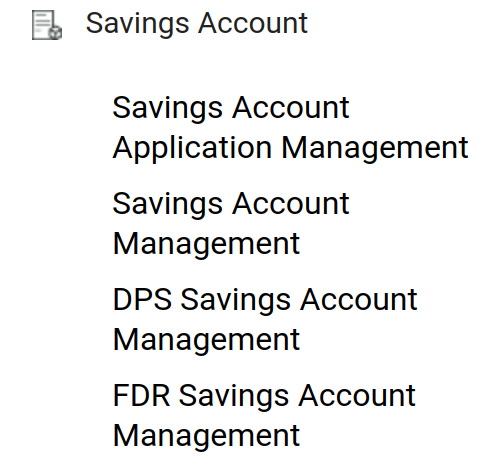Choose the second submenu item Savings Account Management
The height and width of the screenshot is (466, 482).
point(231,223)
